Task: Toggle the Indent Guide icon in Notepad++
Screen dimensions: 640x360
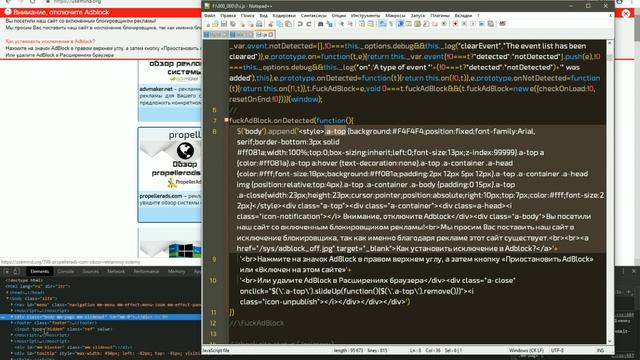Action: coord(401,24)
